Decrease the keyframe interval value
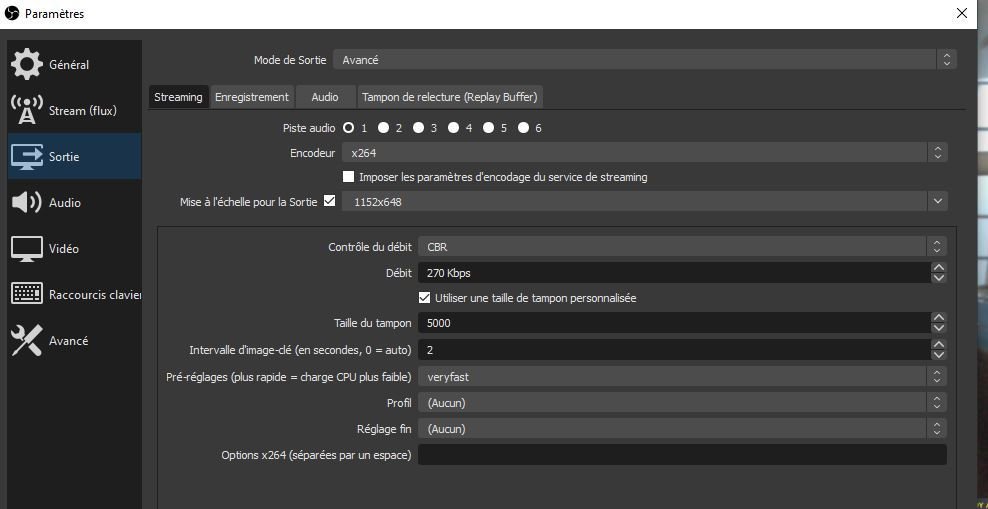 click(x=939, y=355)
